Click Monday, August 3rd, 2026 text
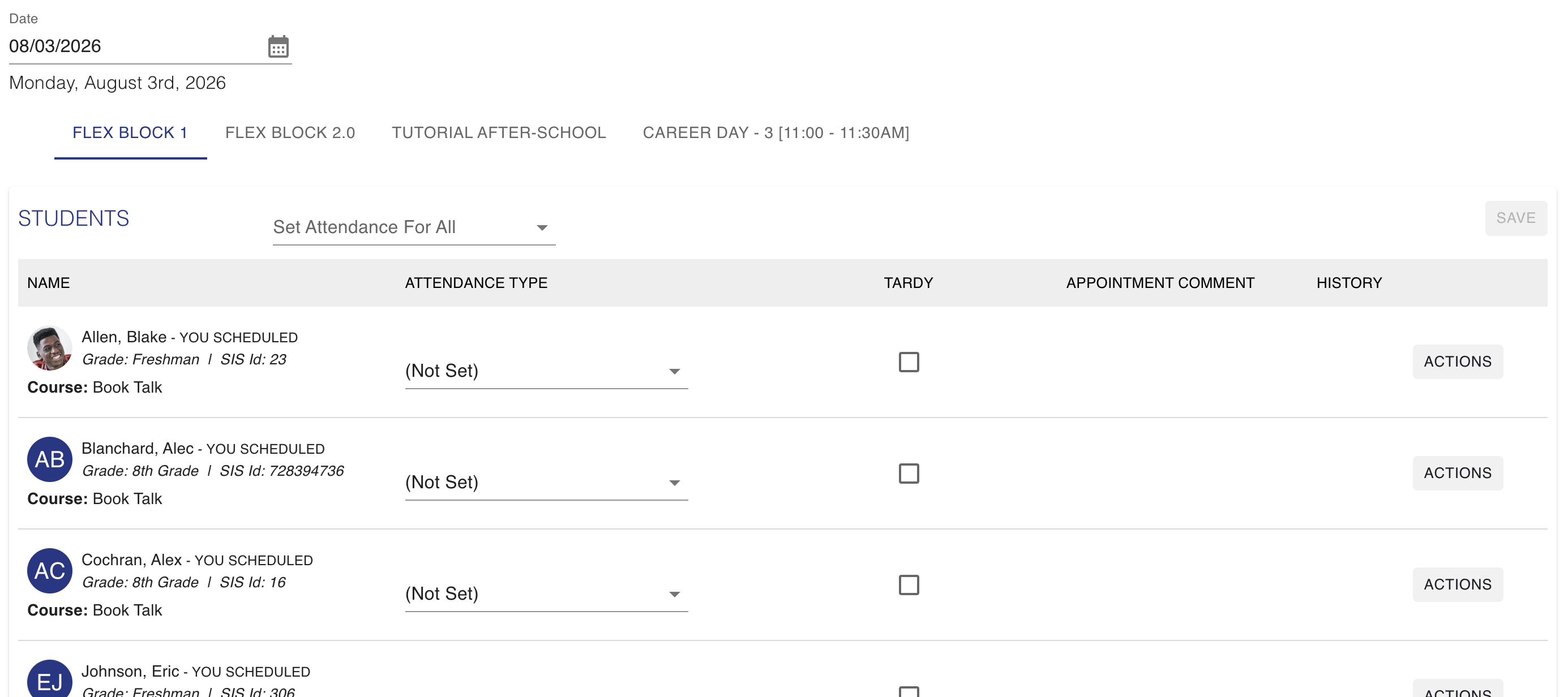Screen dimensions: 1568x697 pyautogui.click(x=118, y=83)
